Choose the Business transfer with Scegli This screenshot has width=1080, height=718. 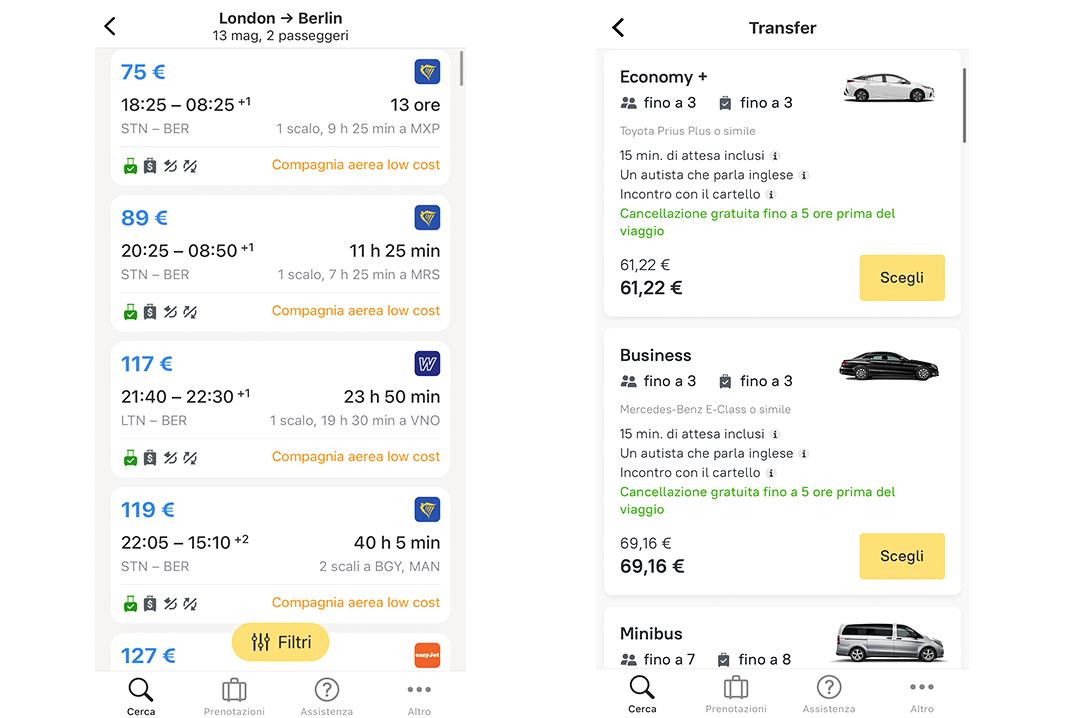pyautogui.click(x=901, y=556)
